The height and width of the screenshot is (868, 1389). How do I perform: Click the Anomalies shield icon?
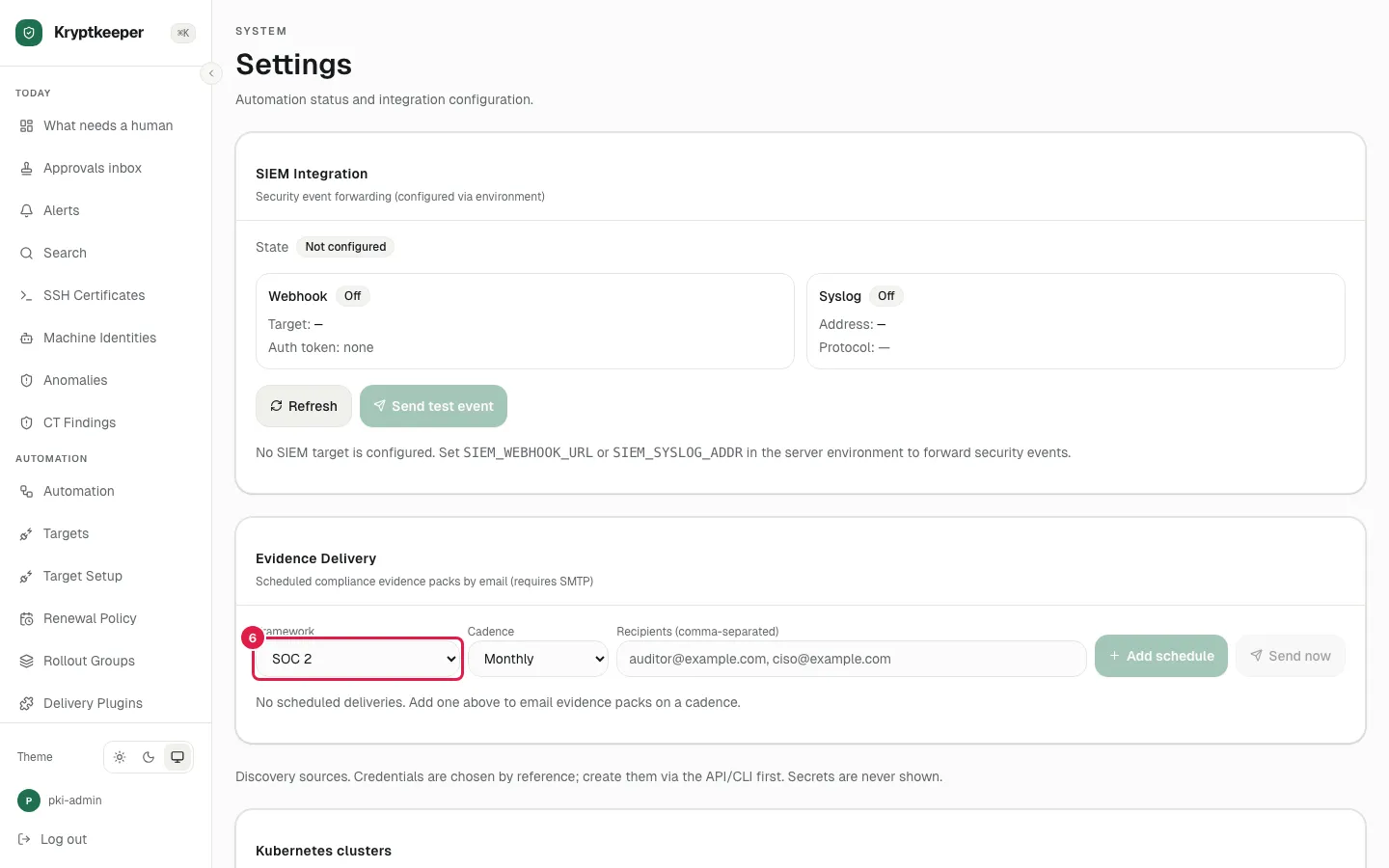coord(26,381)
